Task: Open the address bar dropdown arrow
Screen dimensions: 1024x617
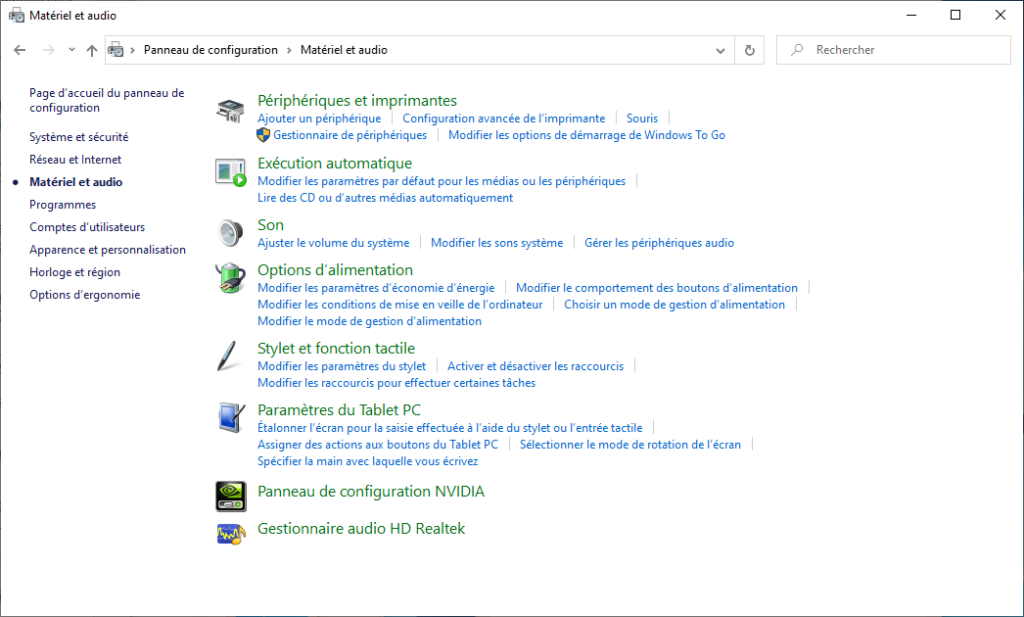Action: [721, 49]
